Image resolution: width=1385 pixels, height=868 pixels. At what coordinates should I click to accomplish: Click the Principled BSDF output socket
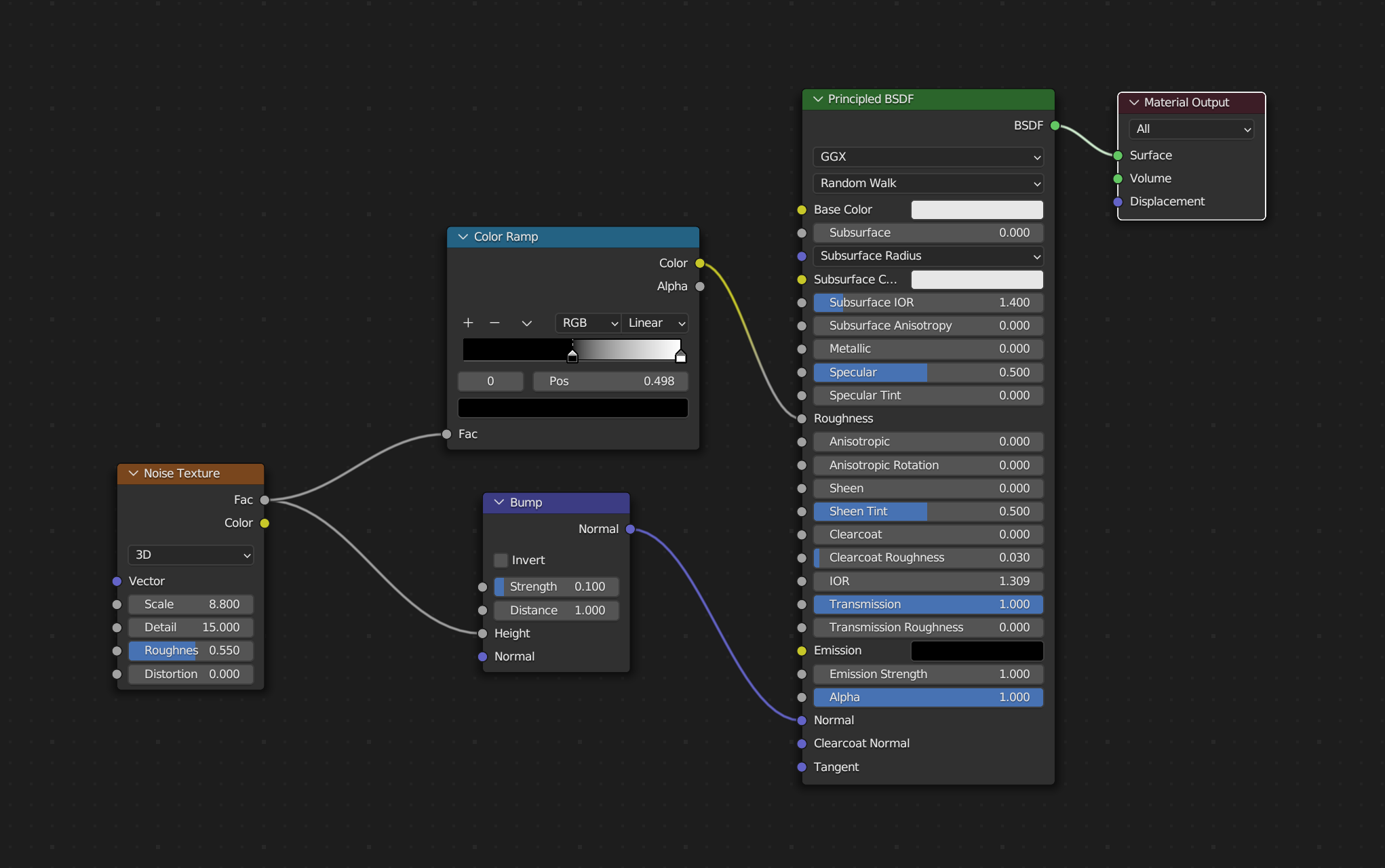pyautogui.click(x=1055, y=126)
